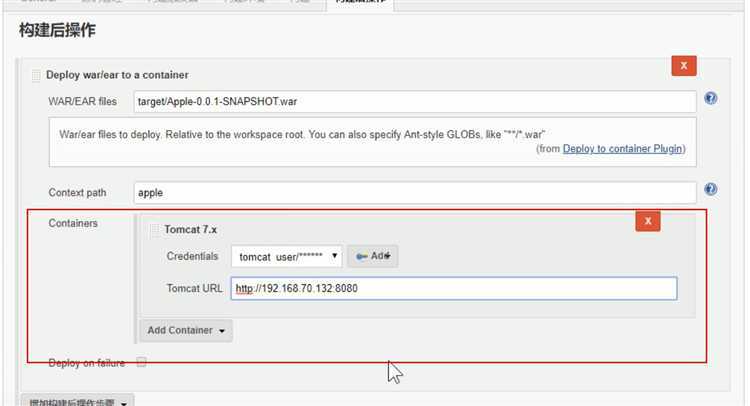The height and width of the screenshot is (406, 750).
Task: Grab the drag handle beside Deploy war/ear title
Action: point(36,75)
